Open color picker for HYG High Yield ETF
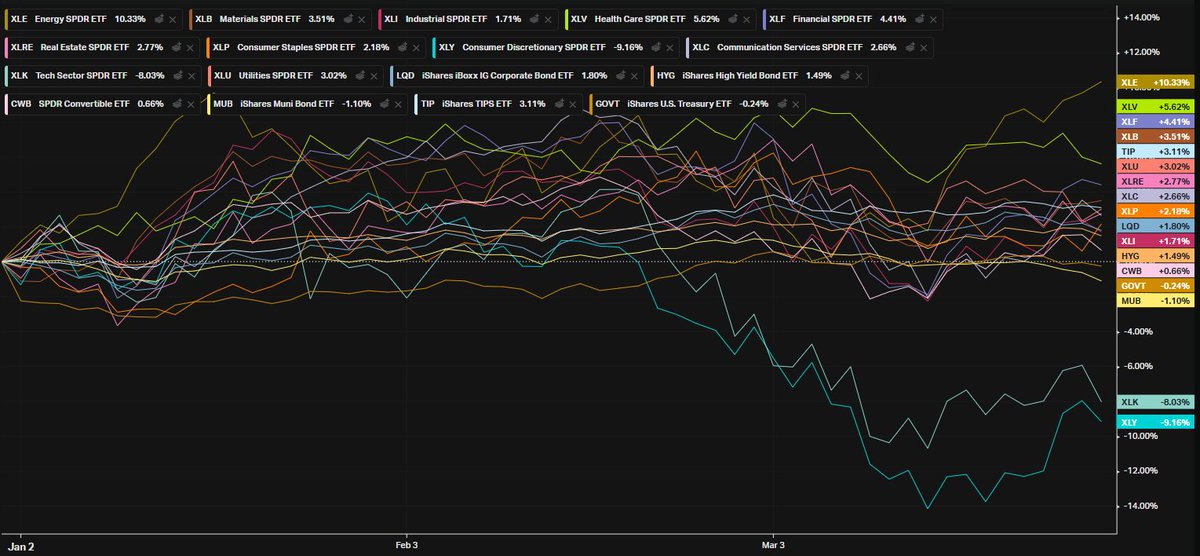Image resolution: width=1200 pixels, height=556 pixels. tap(845, 76)
